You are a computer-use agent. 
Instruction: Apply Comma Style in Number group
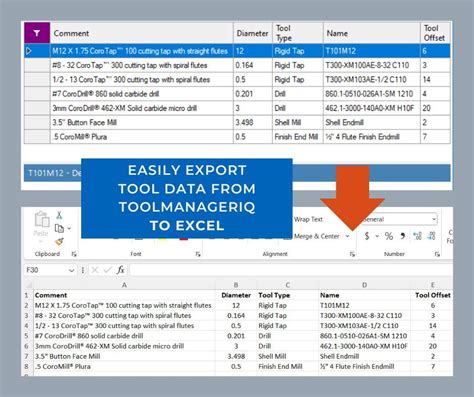point(403,236)
